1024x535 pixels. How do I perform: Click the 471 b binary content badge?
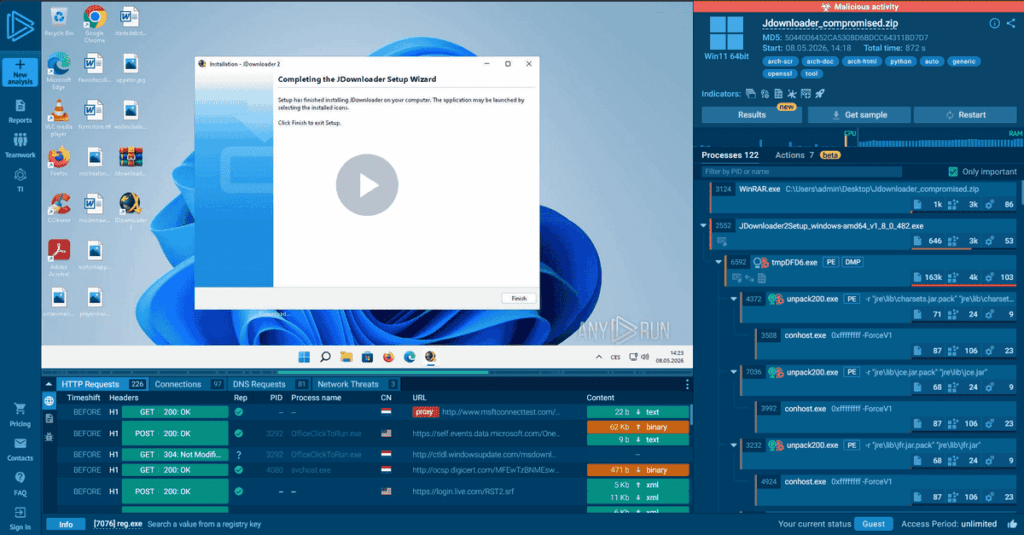click(x=637, y=470)
